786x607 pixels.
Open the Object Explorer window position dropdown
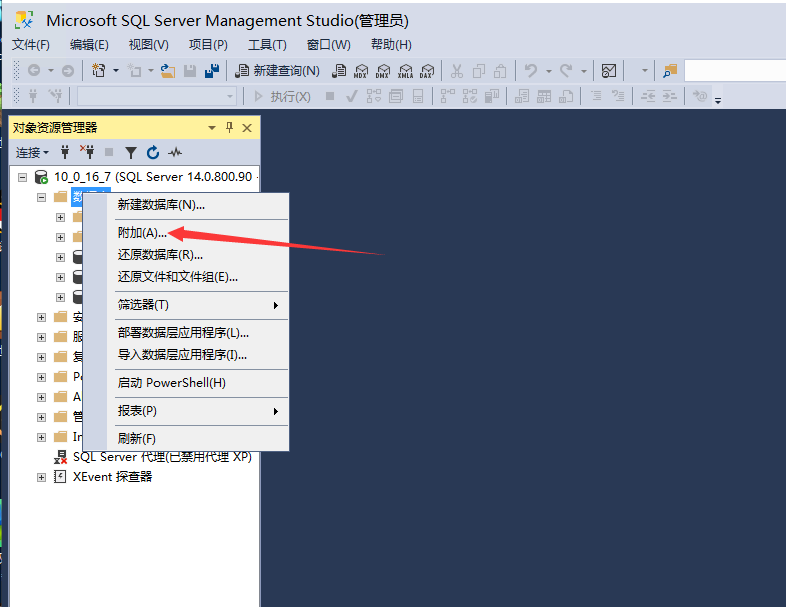[212, 128]
